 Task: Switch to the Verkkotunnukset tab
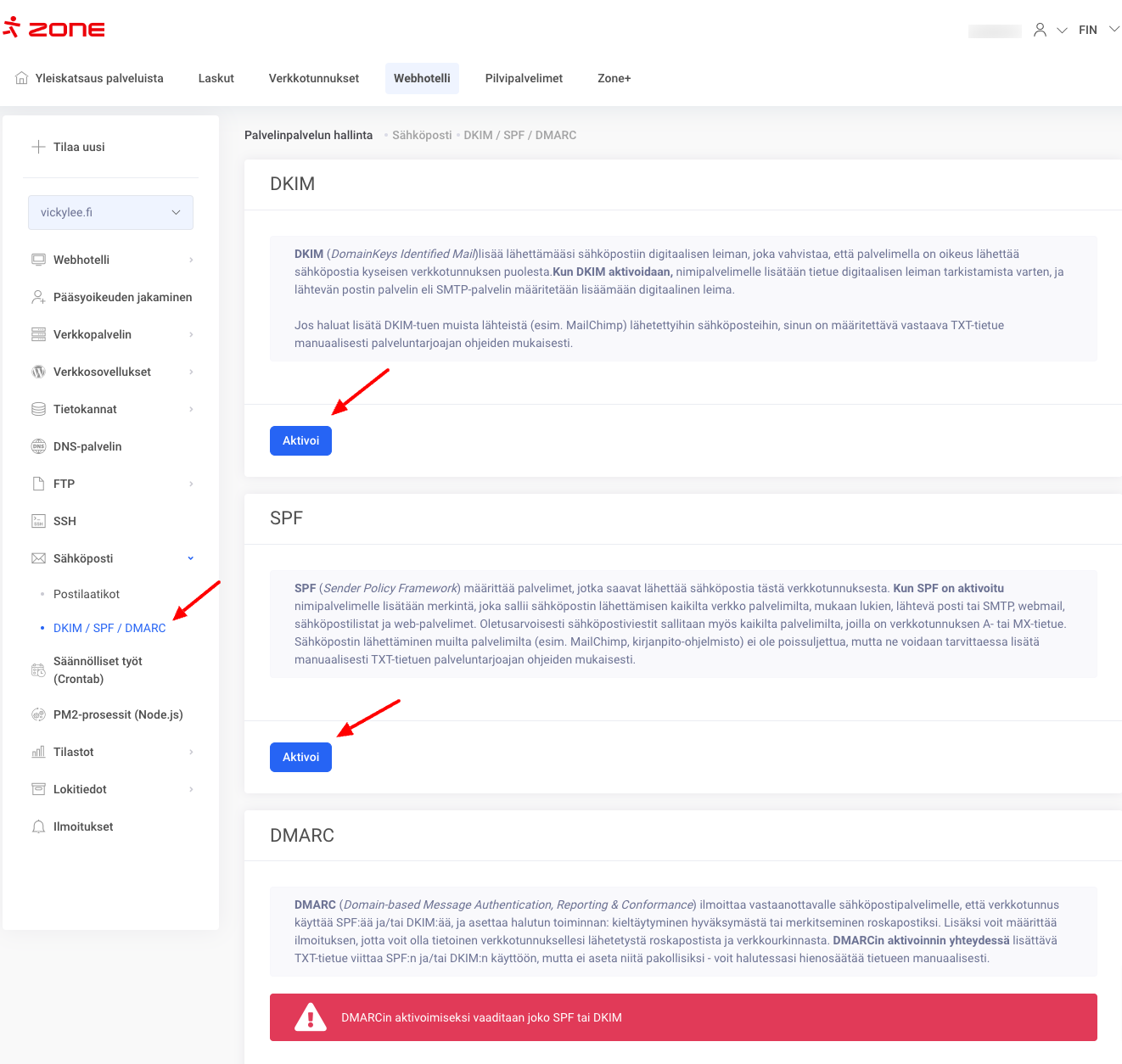[313, 78]
